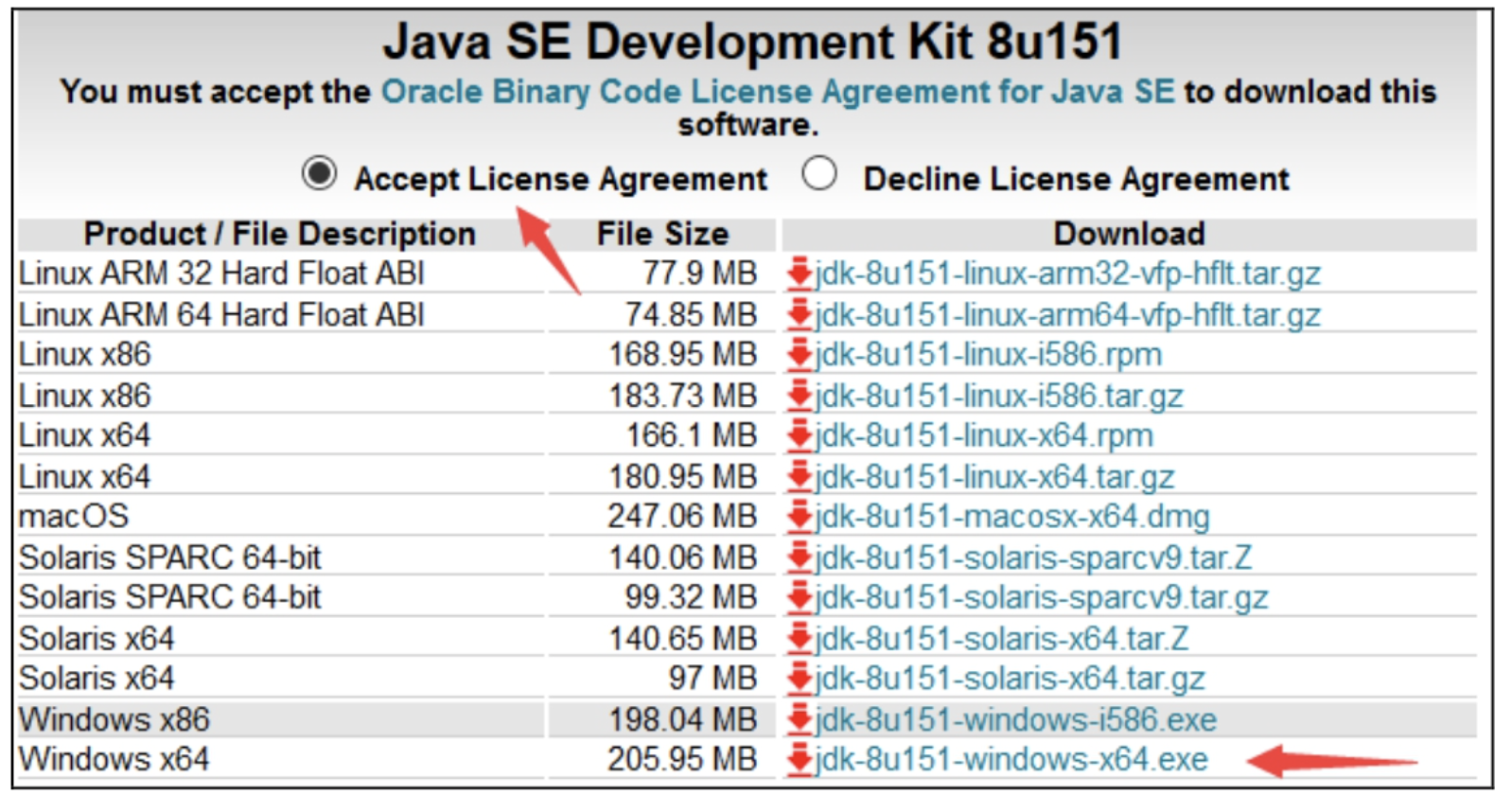Click download icon beside macosx-x64.dmg
Image resolution: width=1512 pixels, height=795 pixels.
800,517
